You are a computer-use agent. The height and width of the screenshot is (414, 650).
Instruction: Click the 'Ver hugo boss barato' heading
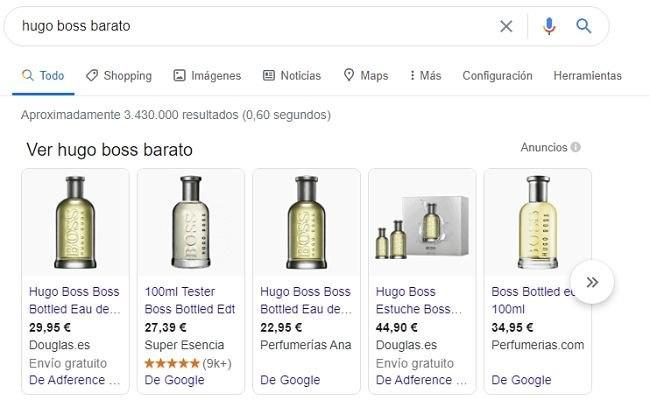coord(109,150)
